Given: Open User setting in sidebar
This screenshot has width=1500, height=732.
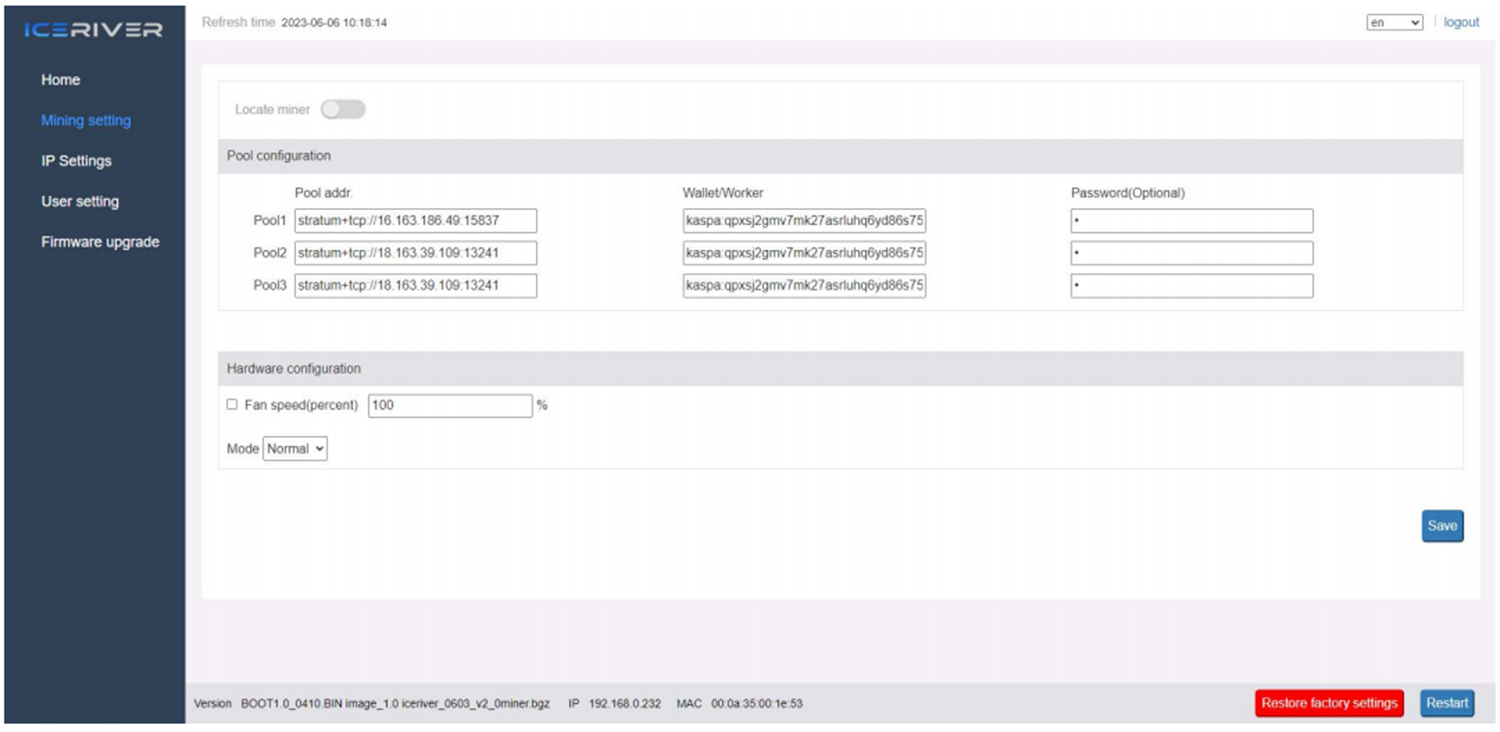Looking at the screenshot, I should pyautogui.click(x=80, y=201).
